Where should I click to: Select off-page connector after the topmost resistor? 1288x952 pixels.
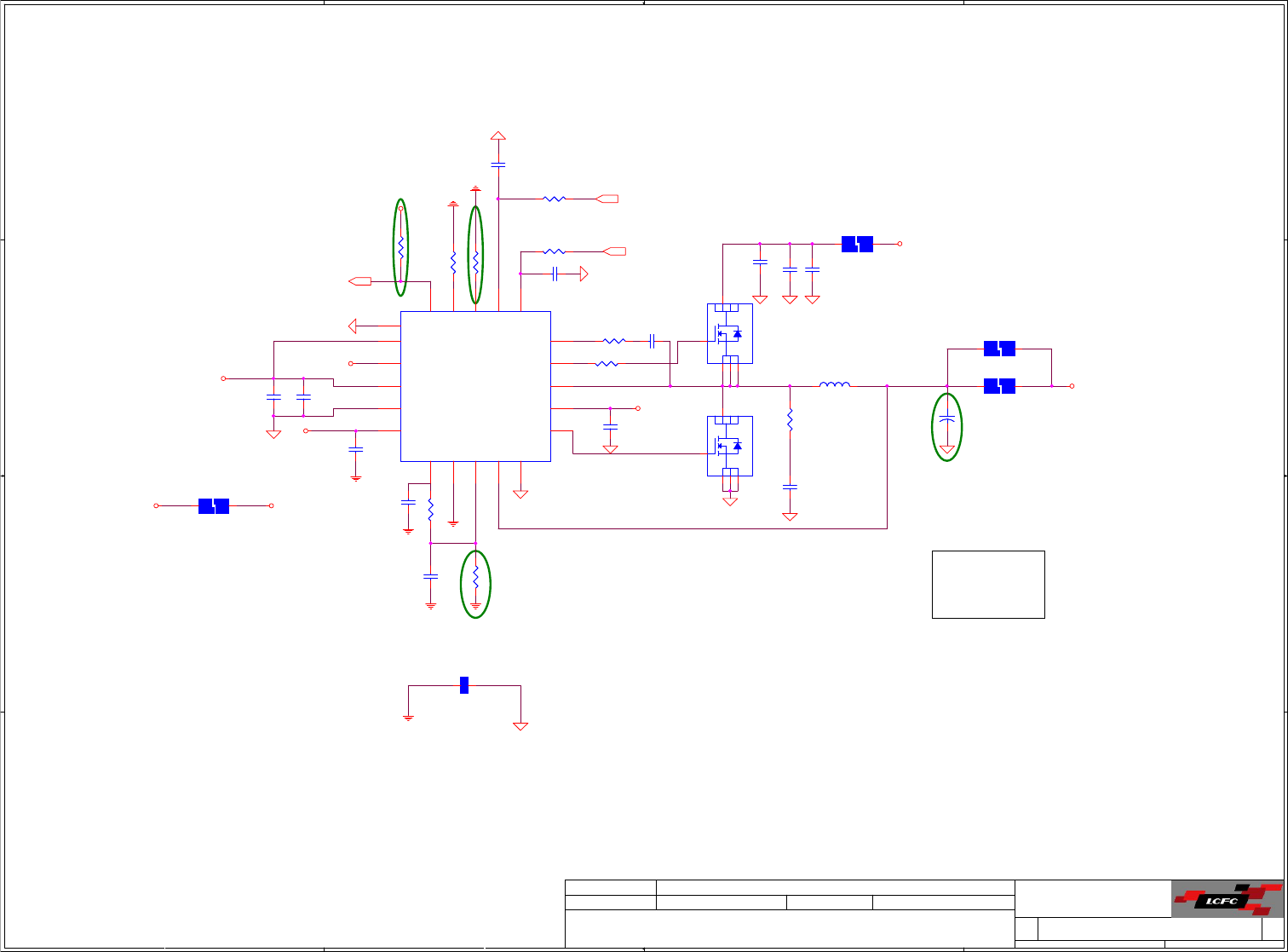tap(607, 199)
